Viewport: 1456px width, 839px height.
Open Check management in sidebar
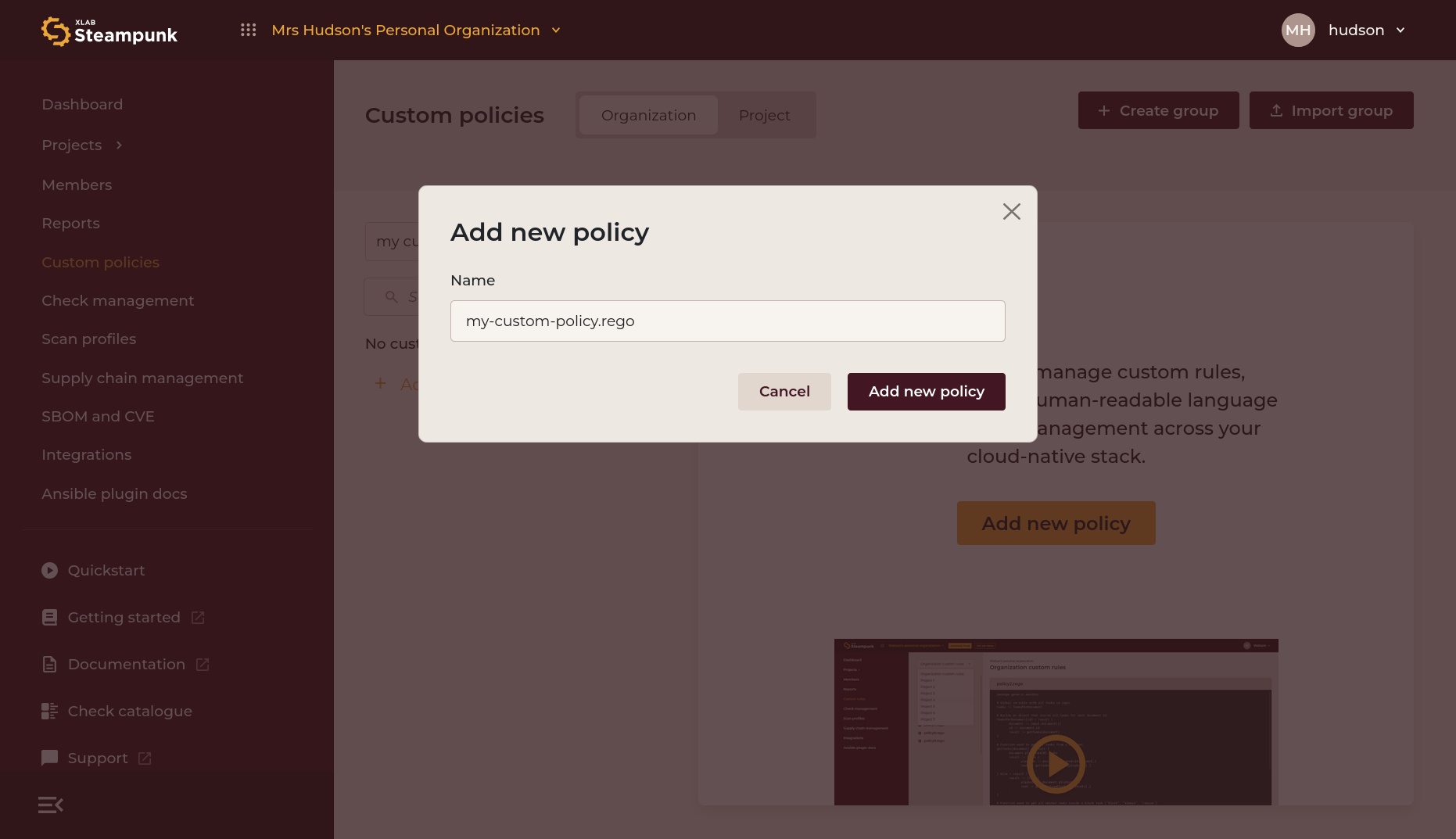118,301
